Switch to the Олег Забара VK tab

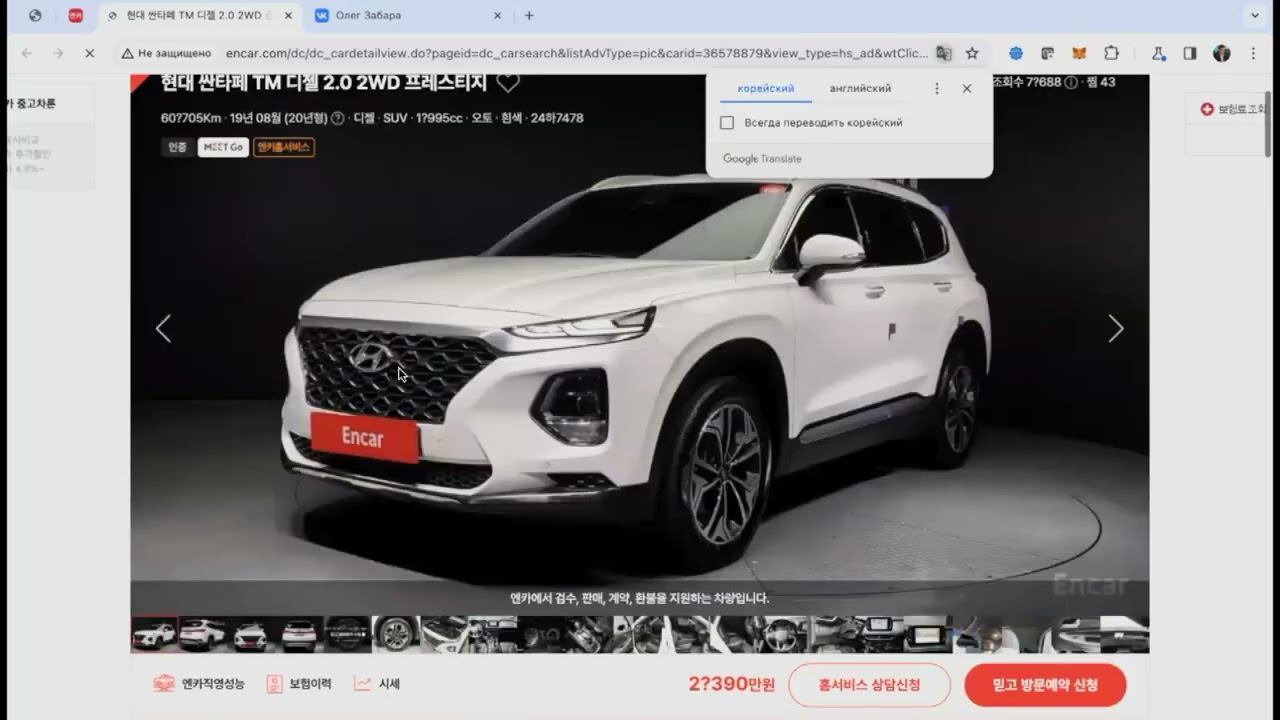pyautogui.click(x=408, y=16)
